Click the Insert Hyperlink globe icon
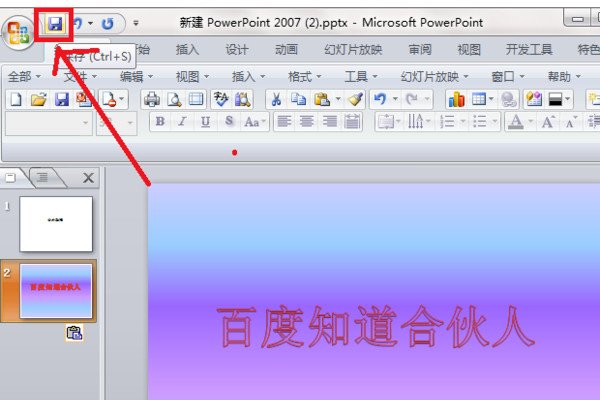Viewport: 600px width, 400px height. coord(509,100)
